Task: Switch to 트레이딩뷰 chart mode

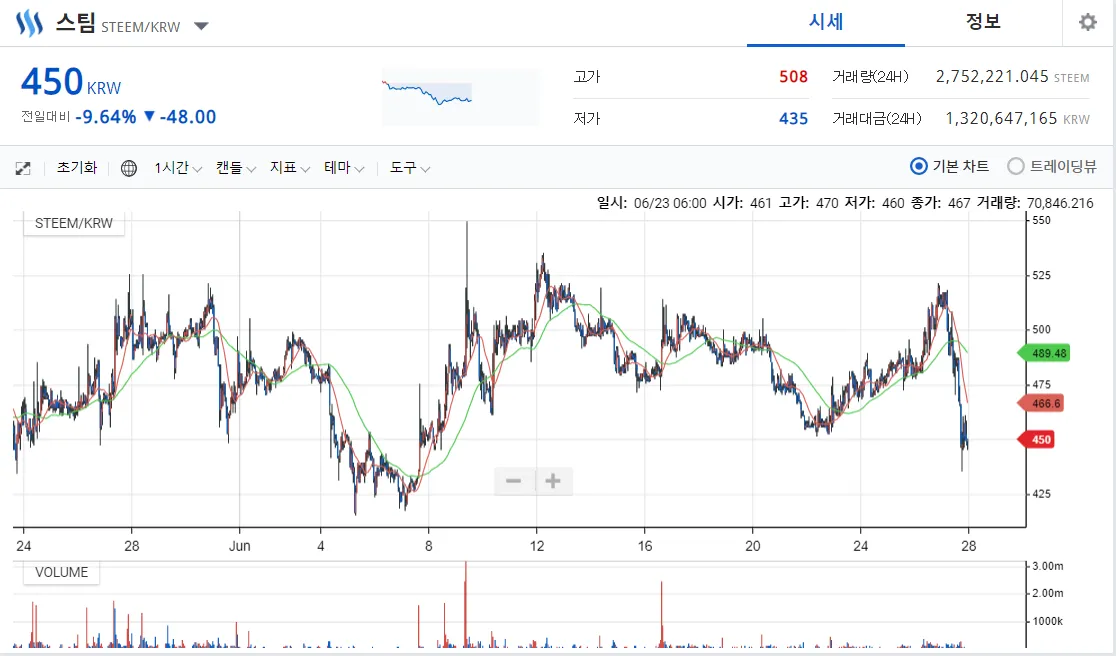Action: 1016,166
